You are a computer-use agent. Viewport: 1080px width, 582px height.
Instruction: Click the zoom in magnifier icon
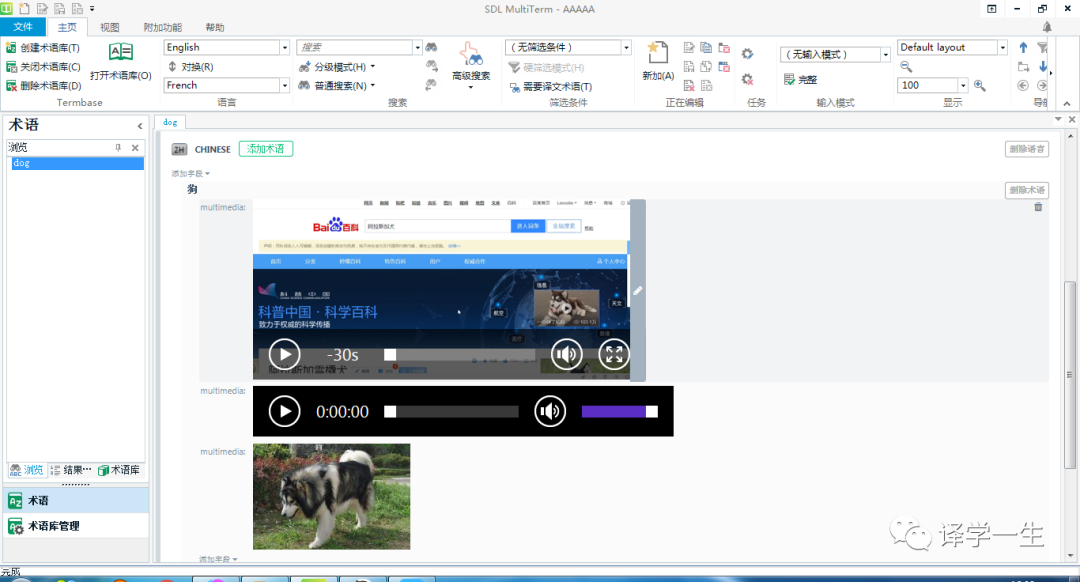979,85
